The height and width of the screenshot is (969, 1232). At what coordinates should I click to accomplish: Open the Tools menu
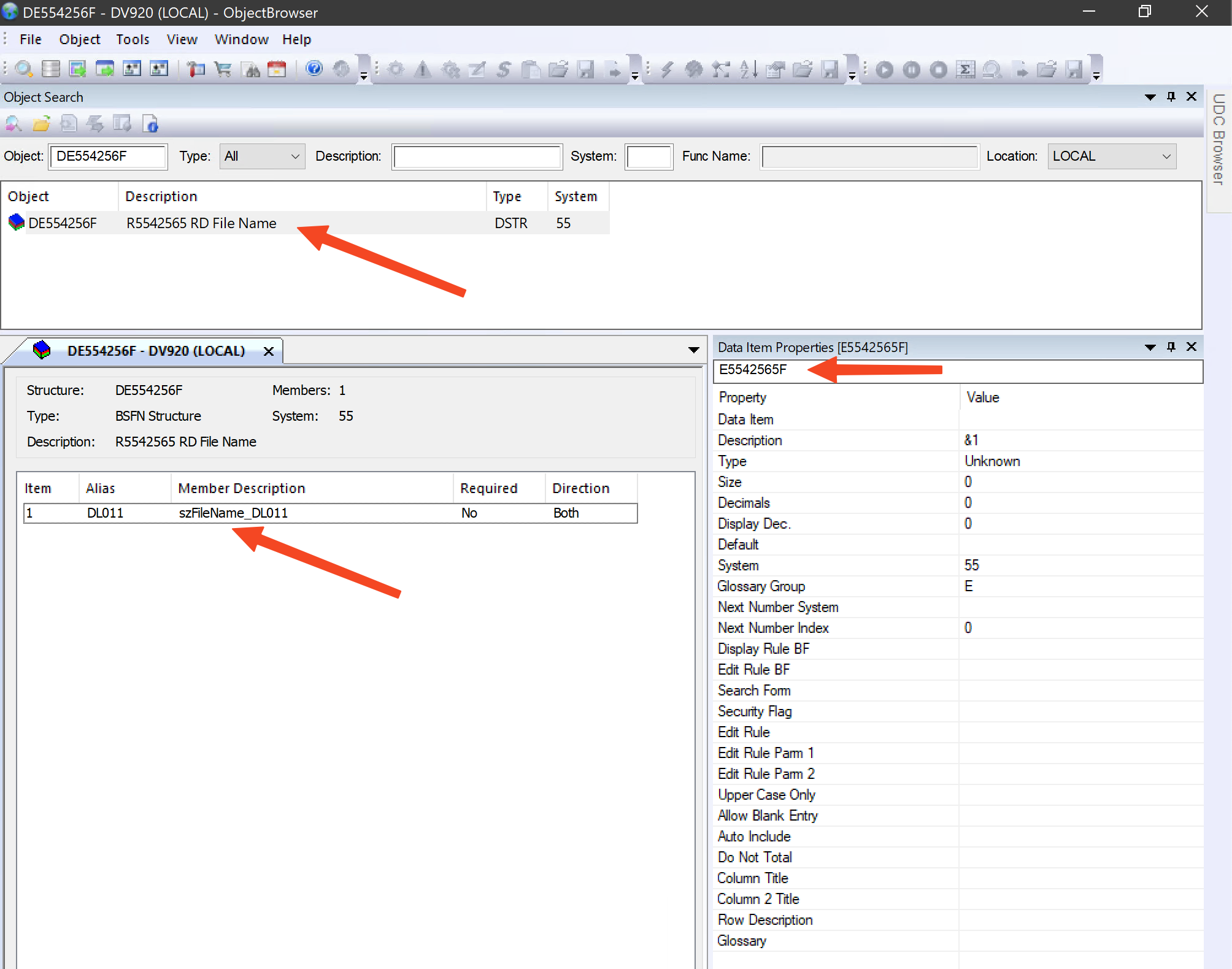tap(133, 40)
